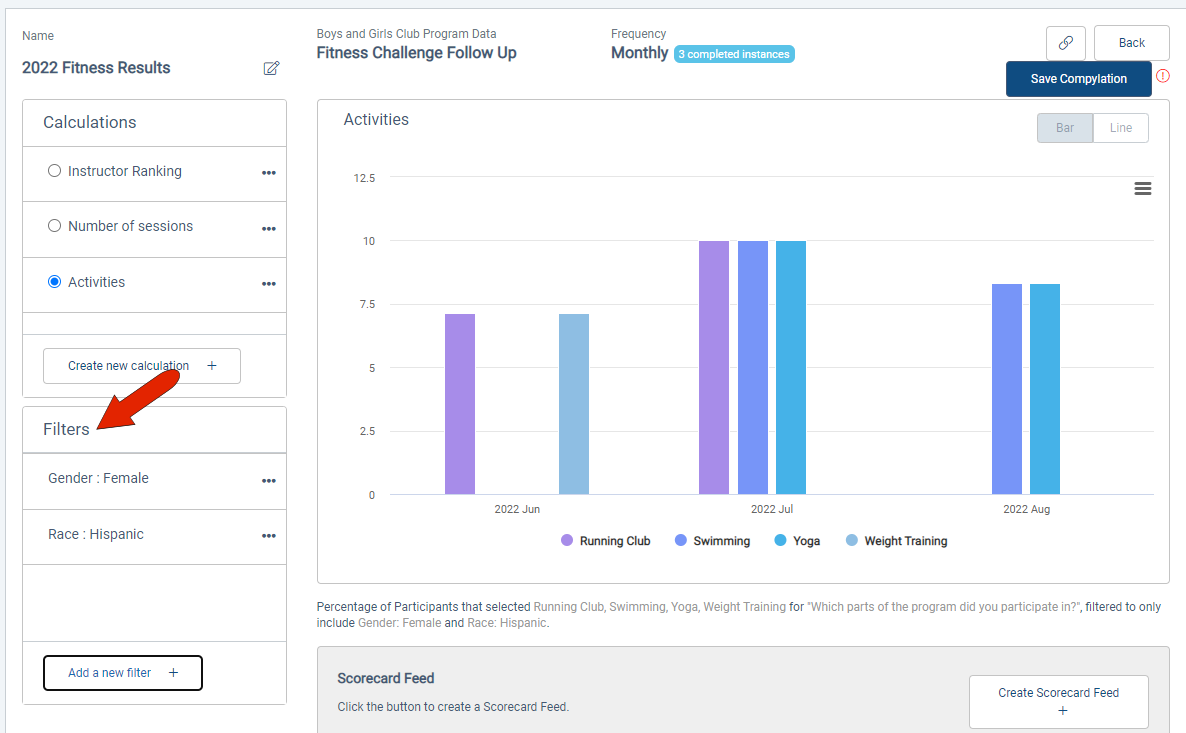Select the Number of sessions radio button
This screenshot has height=733, width=1186.
pos(54,225)
